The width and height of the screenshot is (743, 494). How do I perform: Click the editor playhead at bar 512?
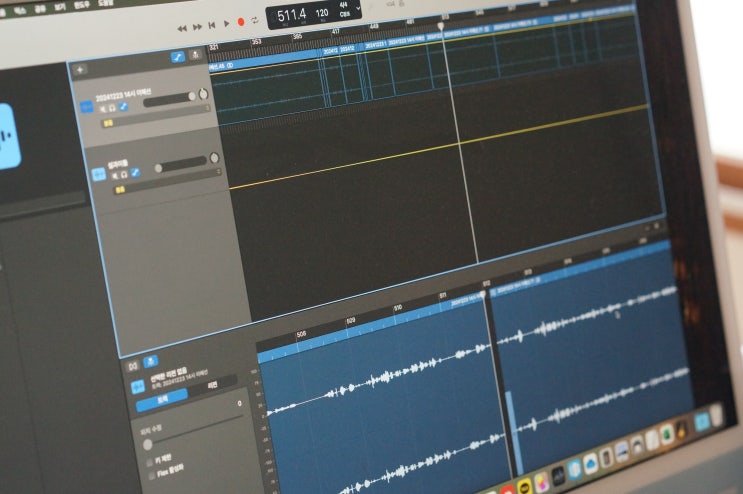[483, 295]
